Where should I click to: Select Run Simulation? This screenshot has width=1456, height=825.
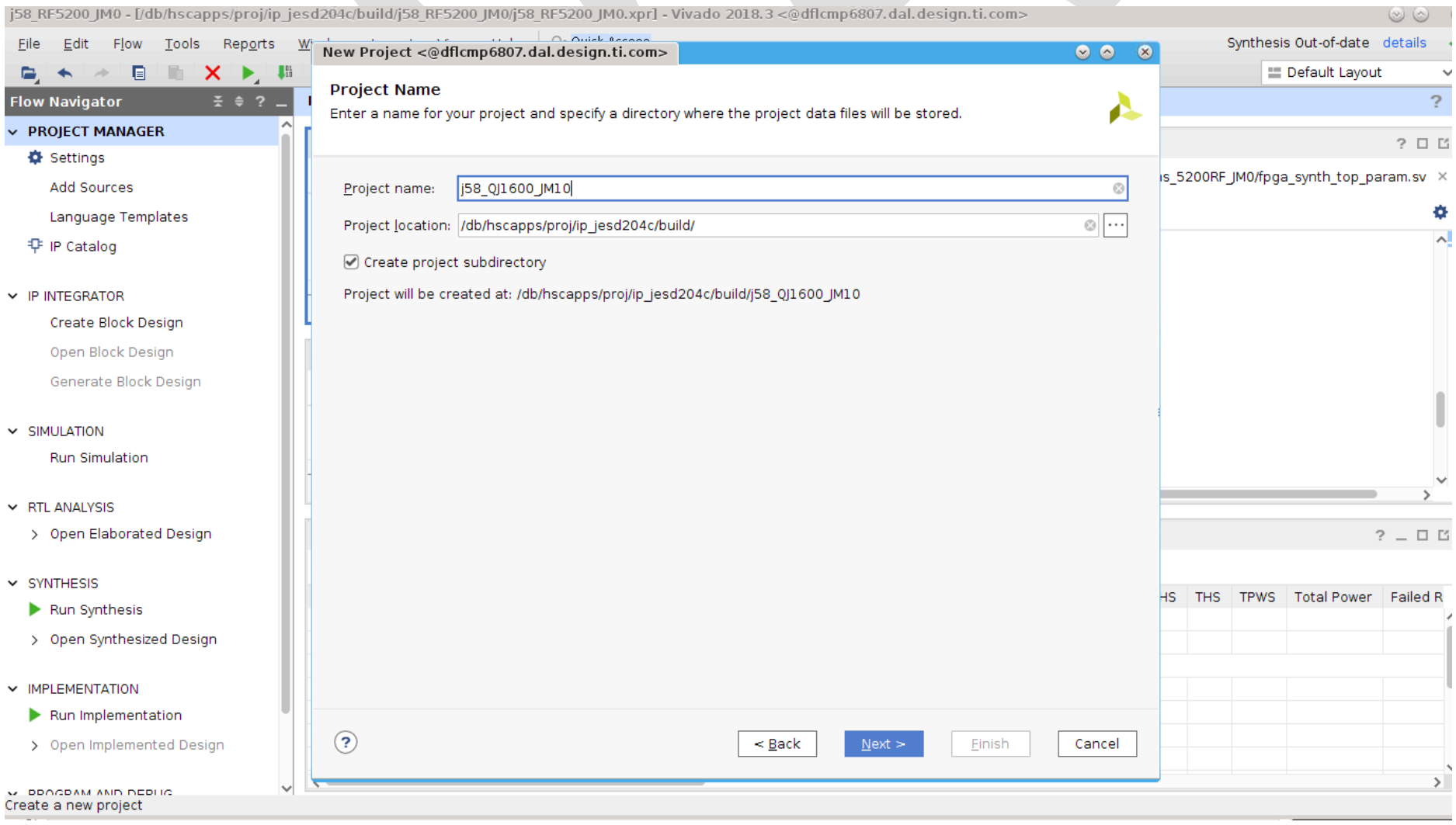click(99, 458)
